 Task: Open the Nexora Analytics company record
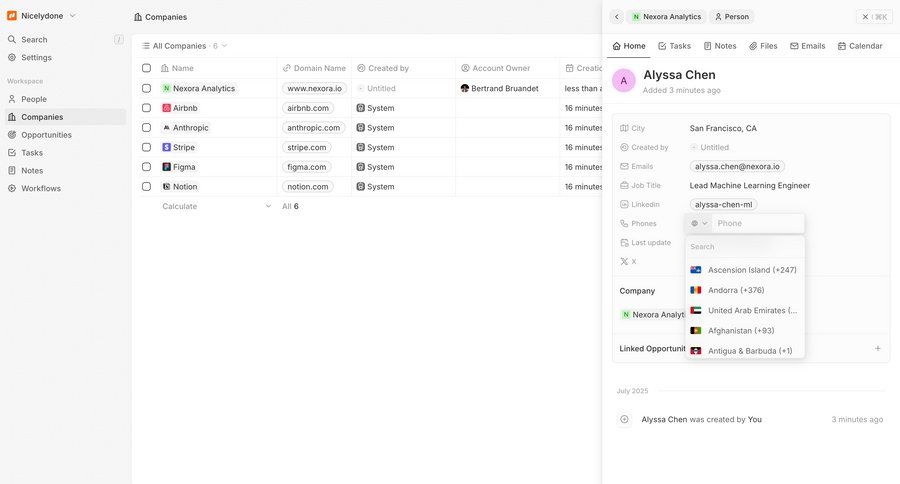point(199,88)
